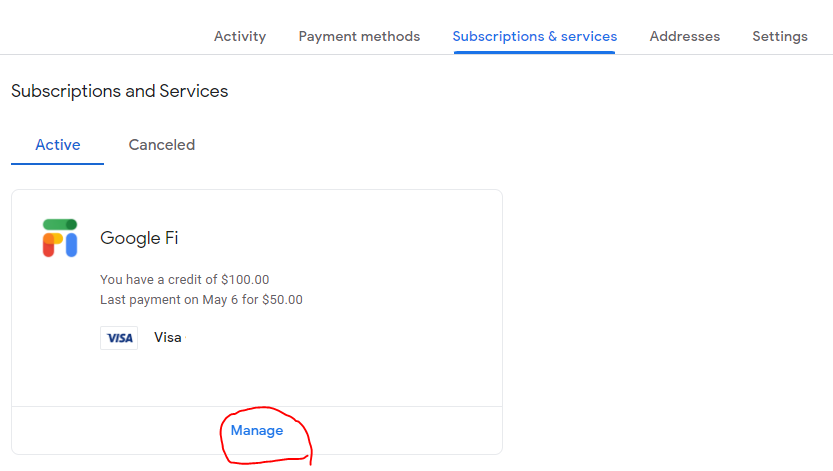Go to the Addresses tab
Screen dimensions: 833x471
(x=684, y=36)
